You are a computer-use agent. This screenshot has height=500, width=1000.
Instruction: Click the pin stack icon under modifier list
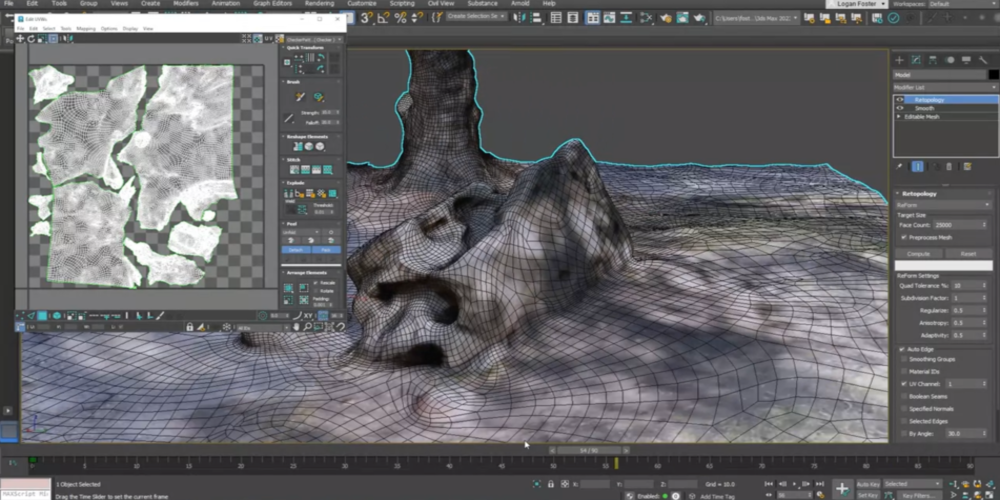[x=899, y=166]
